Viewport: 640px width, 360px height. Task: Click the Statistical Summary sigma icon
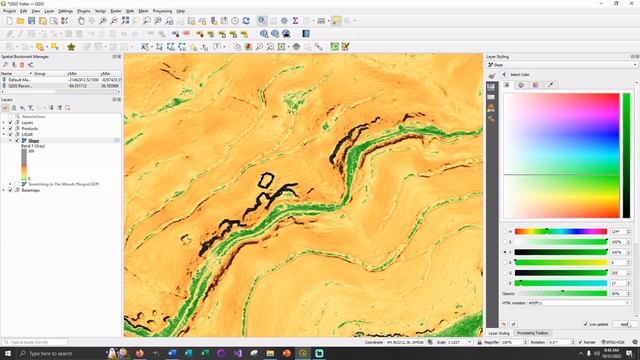[x=295, y=21]
